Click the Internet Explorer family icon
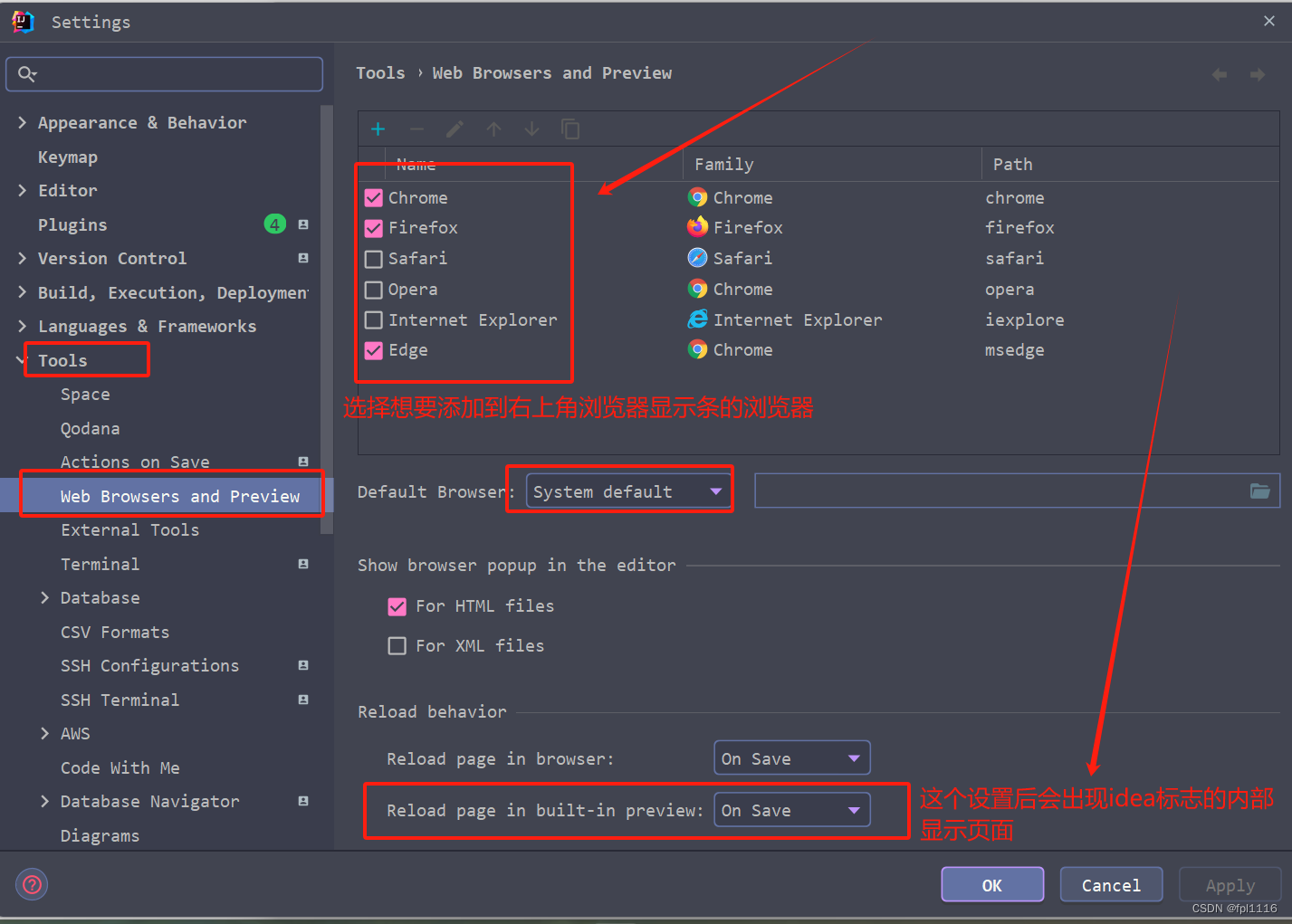1292x924 pixels. tap(697, 319)
